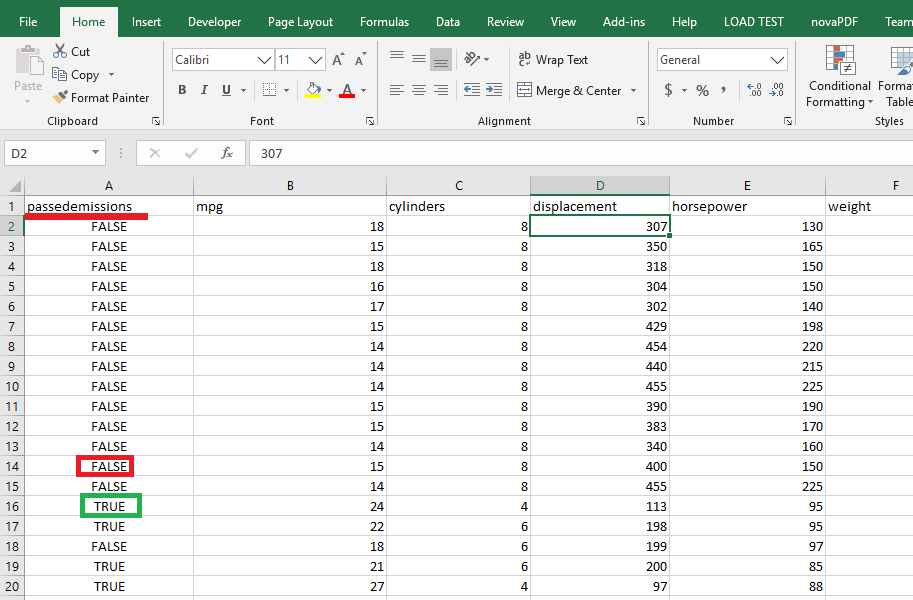Click the Insert Function fx icon
Viewport: 913px width, 600px height.
click(227, 153)
